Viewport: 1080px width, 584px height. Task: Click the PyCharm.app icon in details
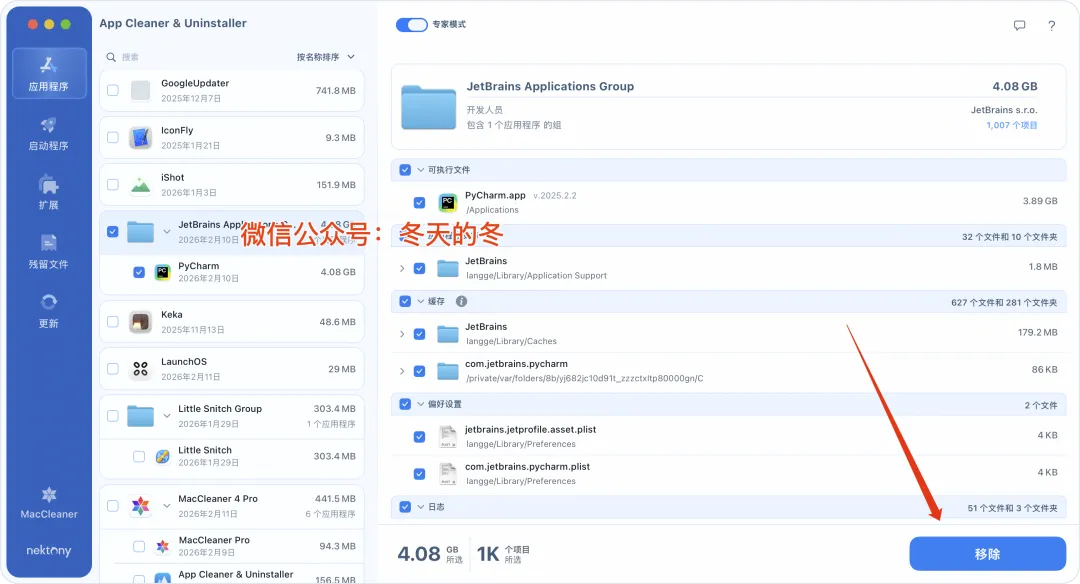448,202
